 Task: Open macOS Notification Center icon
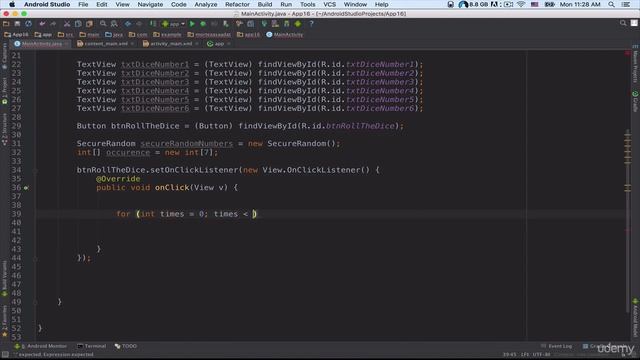(x=626, y=4)
